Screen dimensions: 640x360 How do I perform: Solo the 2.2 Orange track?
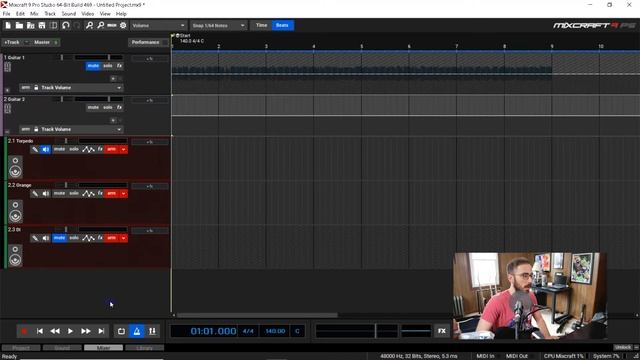tap(74, 193)
